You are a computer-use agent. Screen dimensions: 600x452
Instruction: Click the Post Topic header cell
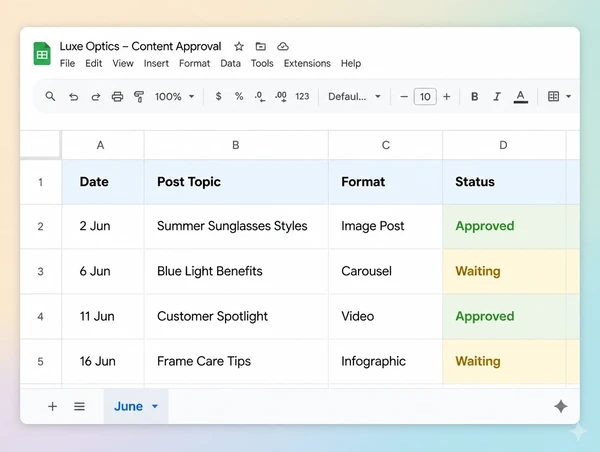[236, 182]
